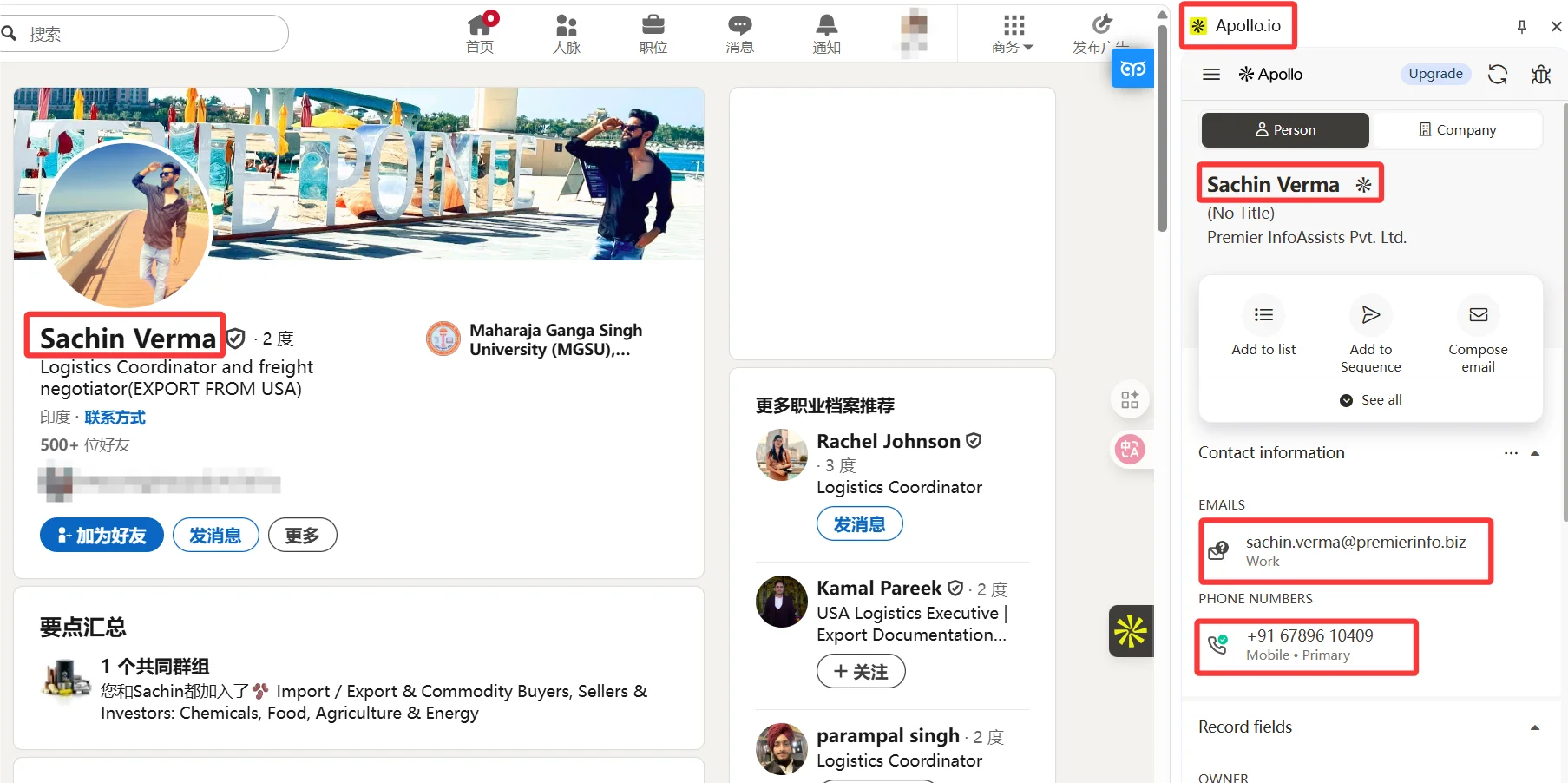The width and height of the screenshot is (1568, 783).
Task: Click the pink translate floating icon
Action: 1130,450
